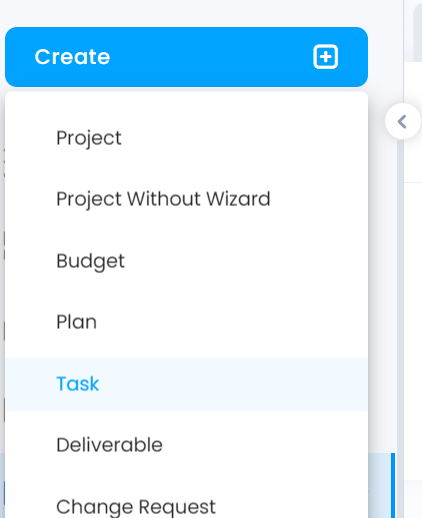Start a Change Request from the dropdown
The image size is (422, 518).
pyautogui.click(x=186, y=507)
